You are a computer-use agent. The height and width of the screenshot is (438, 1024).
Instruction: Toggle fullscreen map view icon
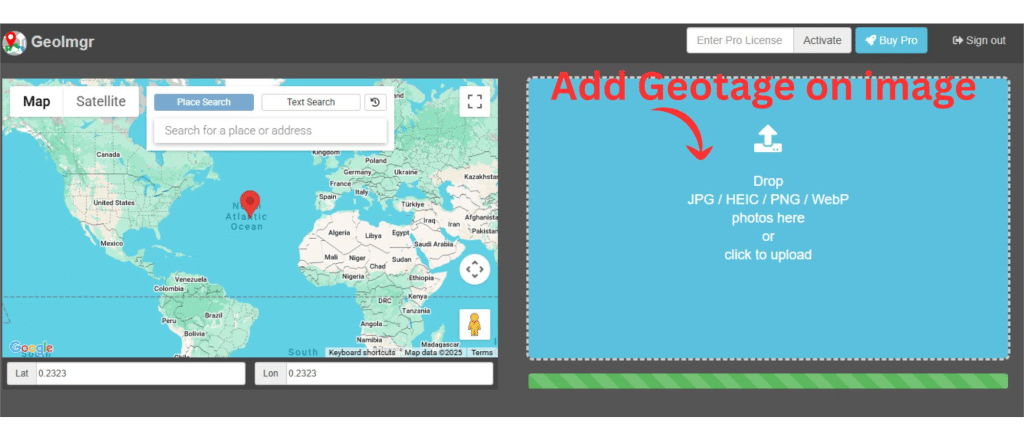point(475,101)
